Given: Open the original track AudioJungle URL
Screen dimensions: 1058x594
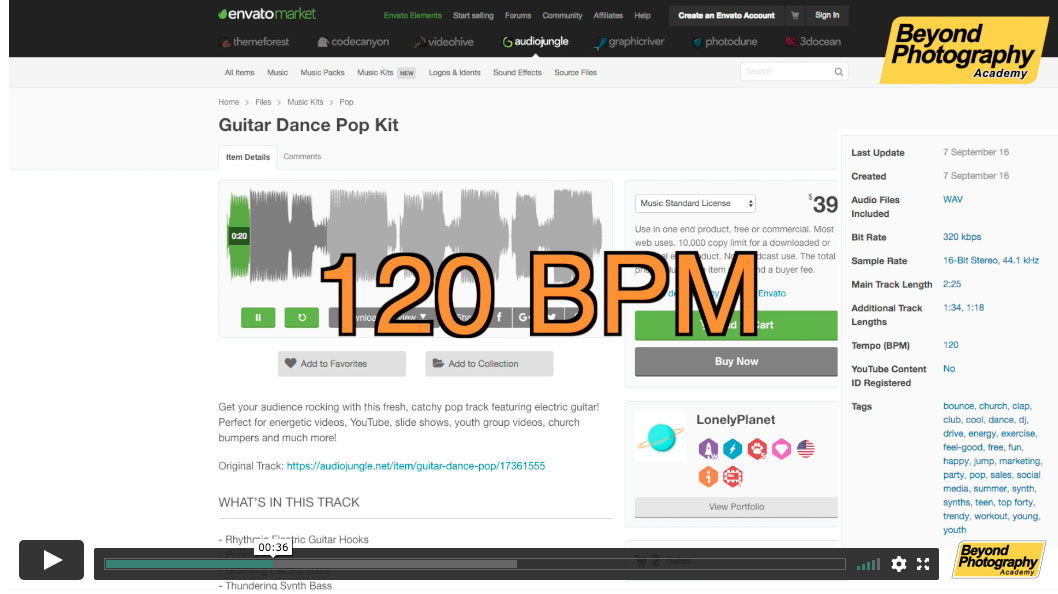Looking at the screenshot, I should click(416, 466).
